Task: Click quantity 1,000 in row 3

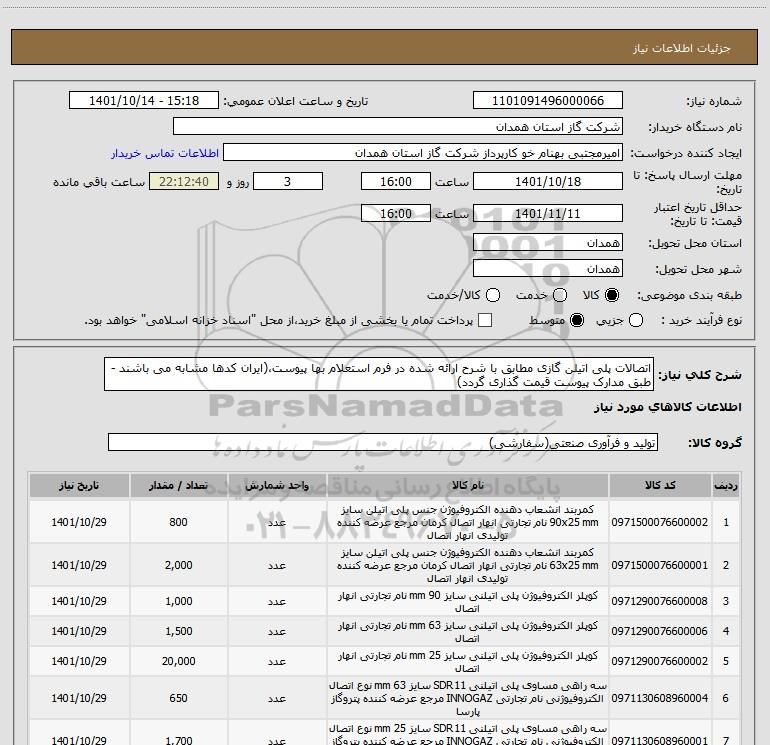Action: (x=178, y=601)
